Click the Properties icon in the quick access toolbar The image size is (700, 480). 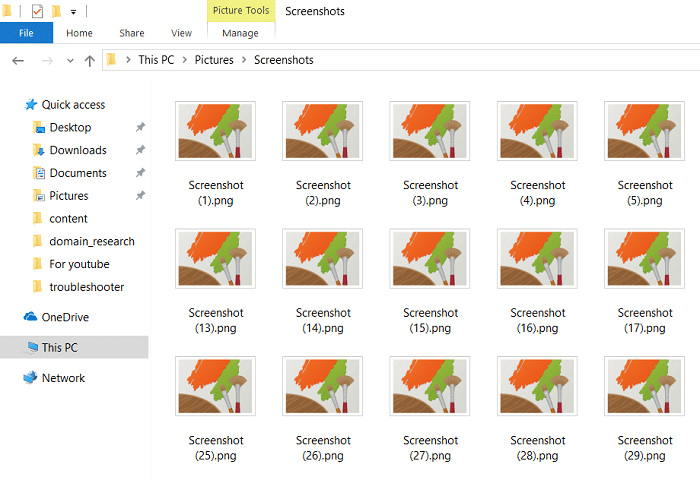[x=38, y=11]
